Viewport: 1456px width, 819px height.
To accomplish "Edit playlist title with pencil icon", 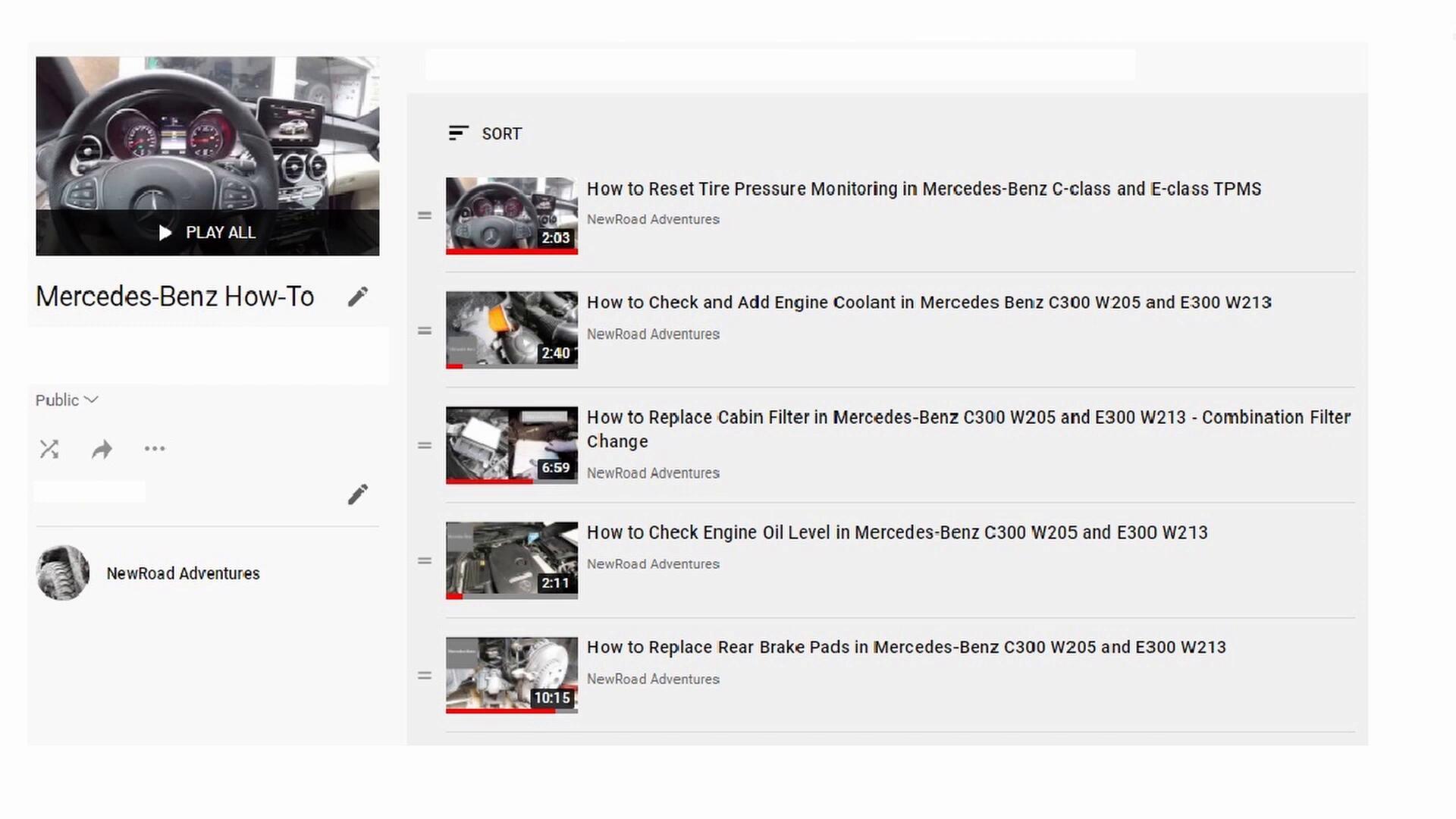I will (x=358, y=297).
